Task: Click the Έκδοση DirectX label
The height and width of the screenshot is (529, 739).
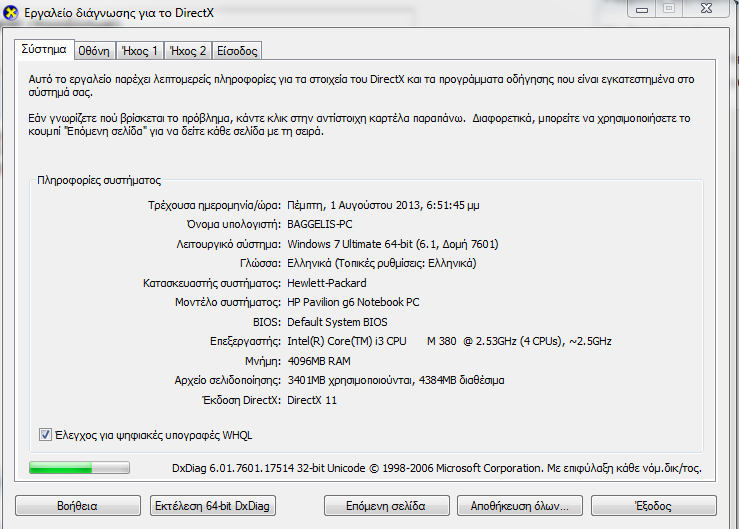Action: (241, 400)
